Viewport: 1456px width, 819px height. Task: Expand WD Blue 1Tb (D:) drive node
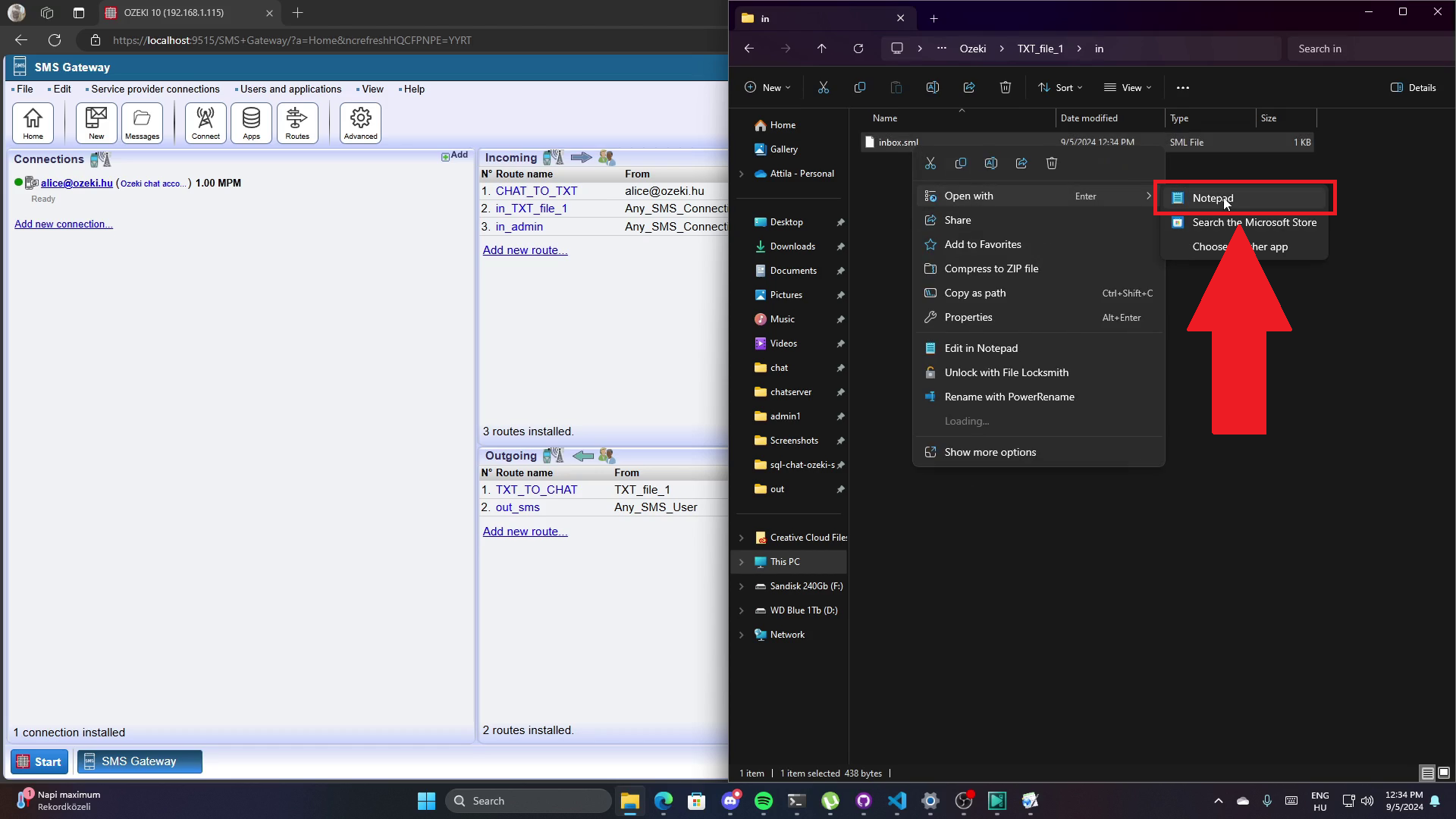742,610
